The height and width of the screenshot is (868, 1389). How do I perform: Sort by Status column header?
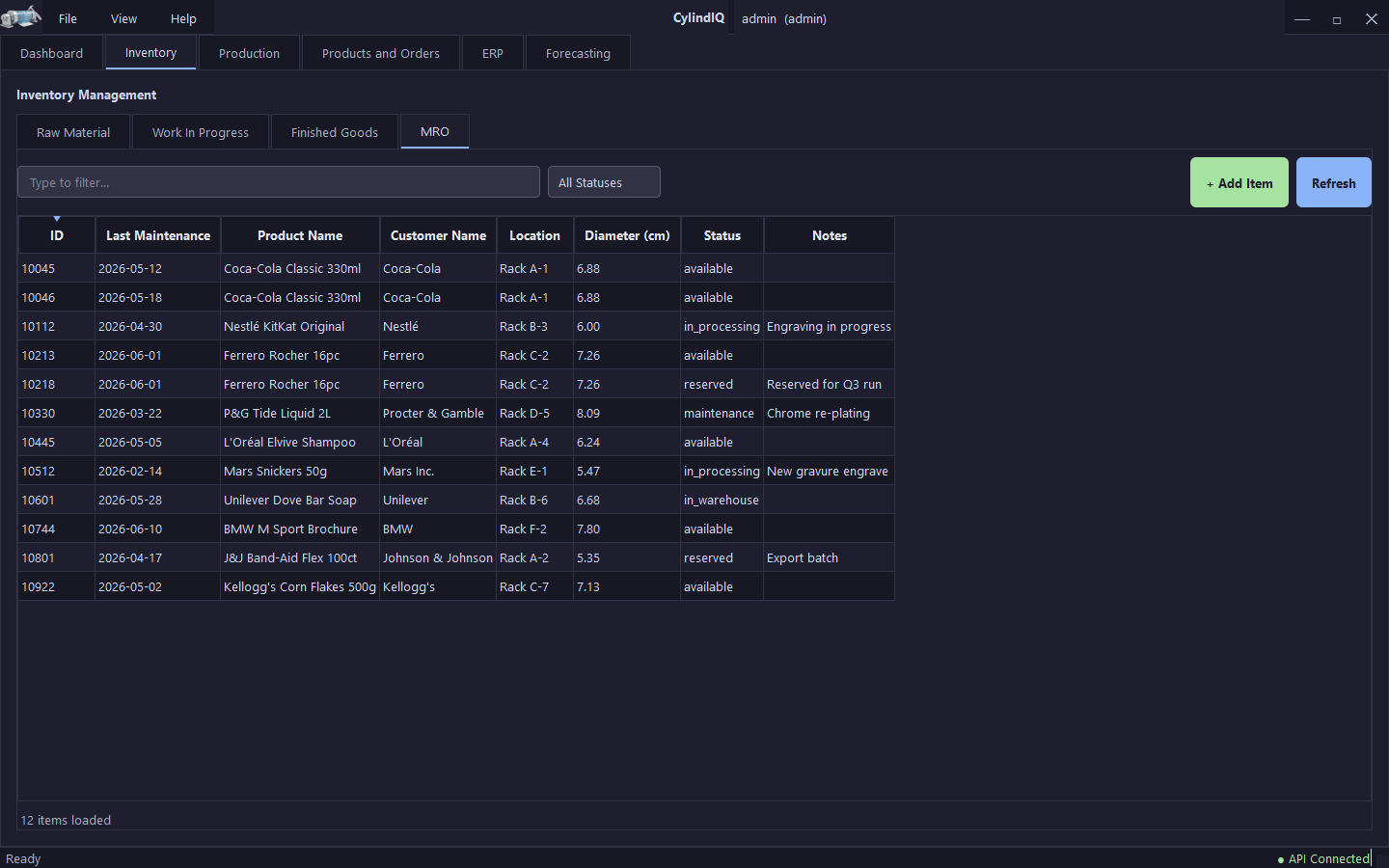click(x=722, y=235)
